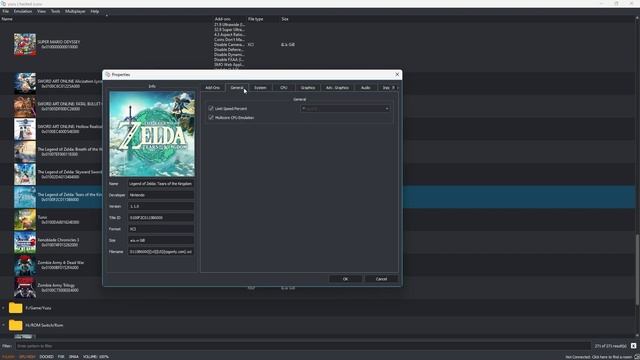This screenshot has width=640, height=360.
Task: Toggle the DOCKED status bar button
Action: (47, 357)
